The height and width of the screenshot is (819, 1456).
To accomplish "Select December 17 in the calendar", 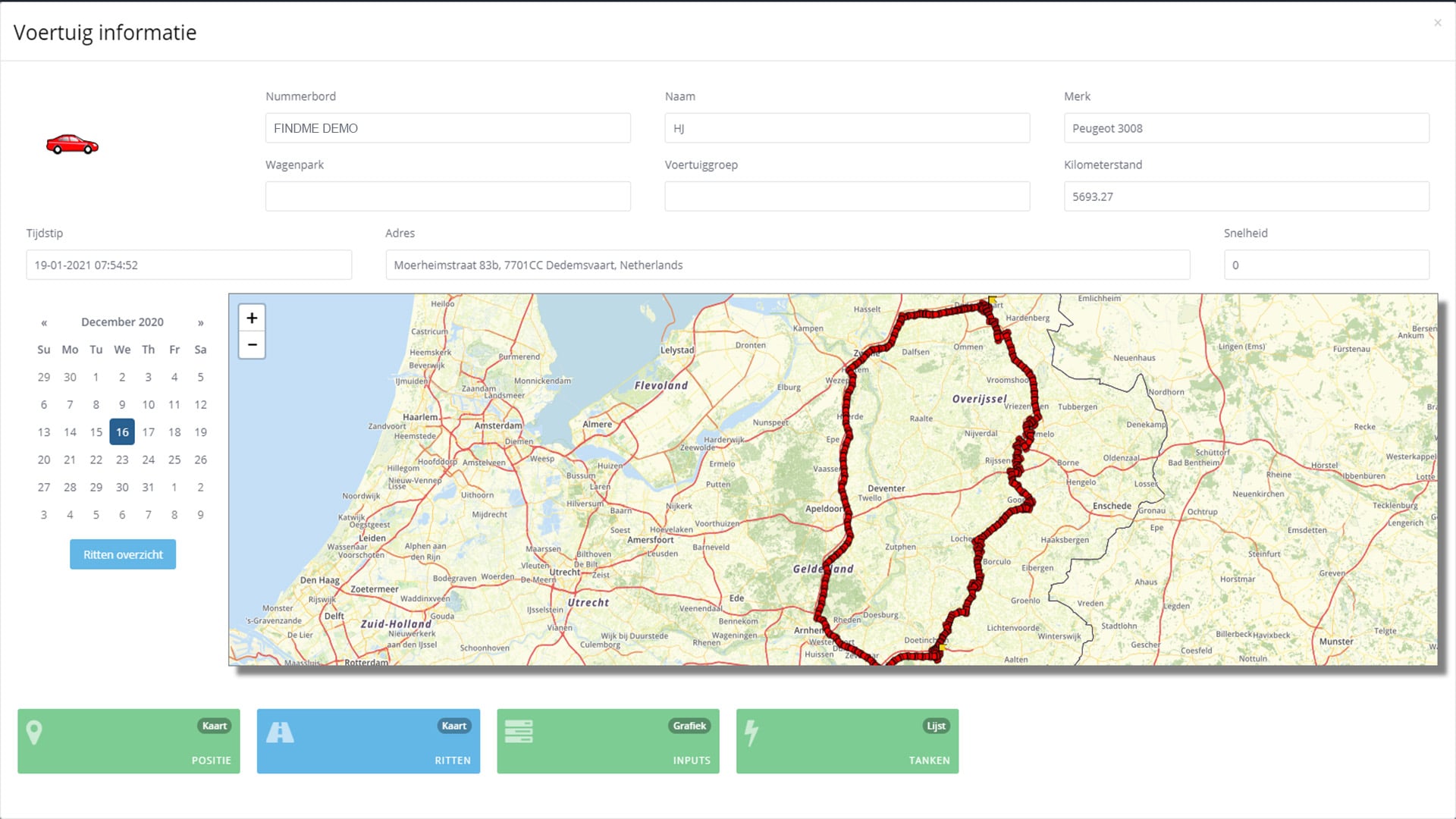I will (x=148, y=432).
